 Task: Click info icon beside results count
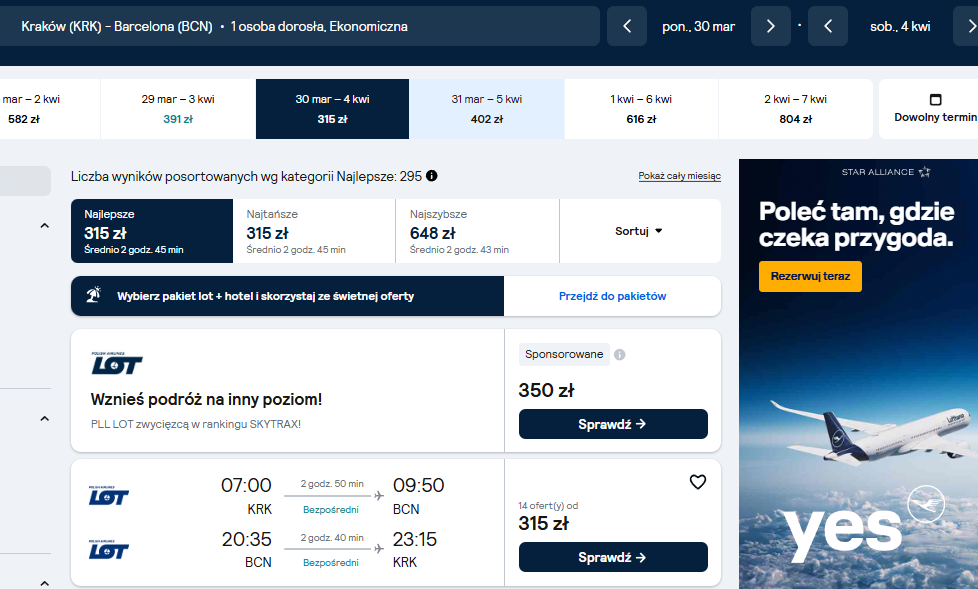click(x=432, y=176)
